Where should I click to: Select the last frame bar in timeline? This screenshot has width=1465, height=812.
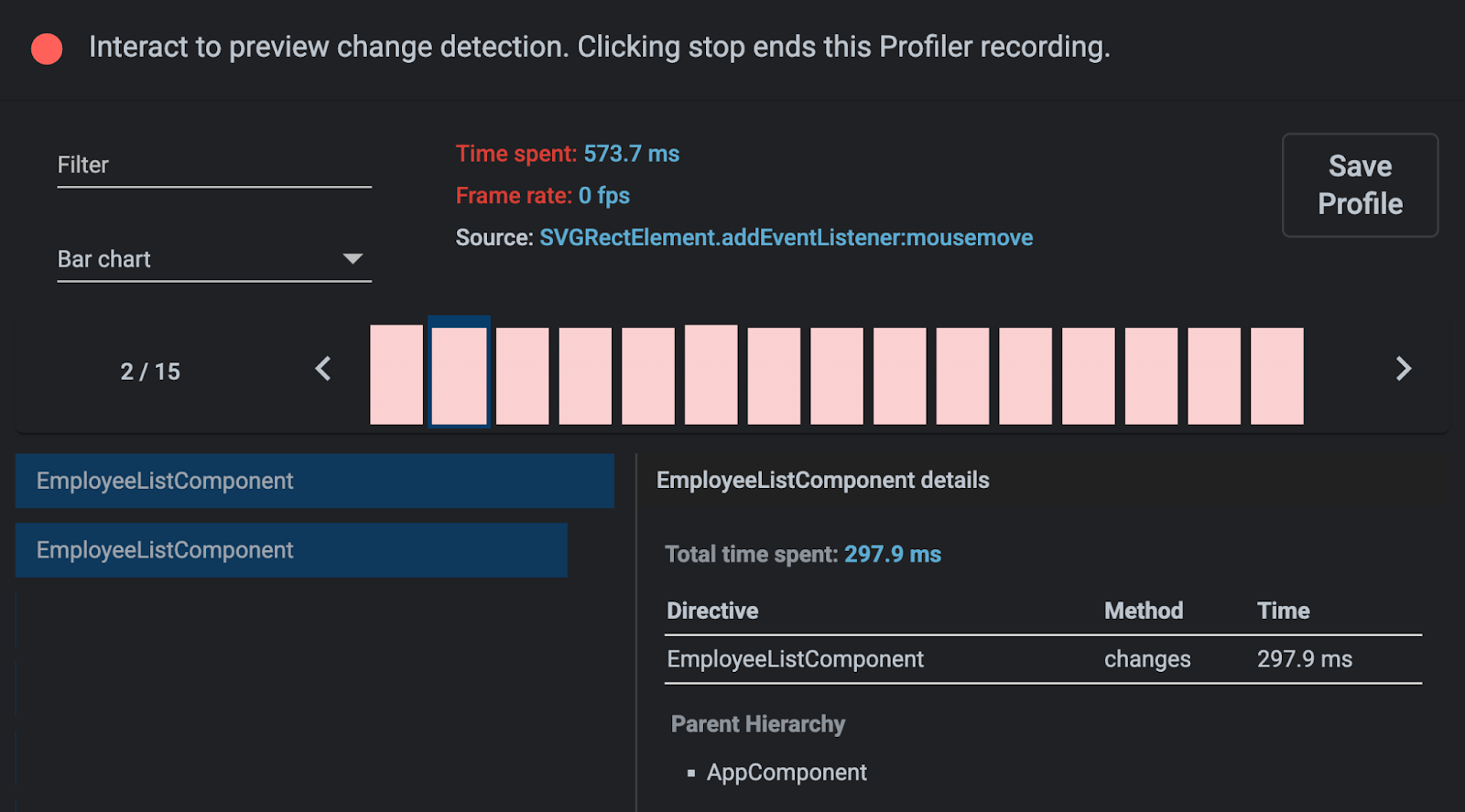1276,375
